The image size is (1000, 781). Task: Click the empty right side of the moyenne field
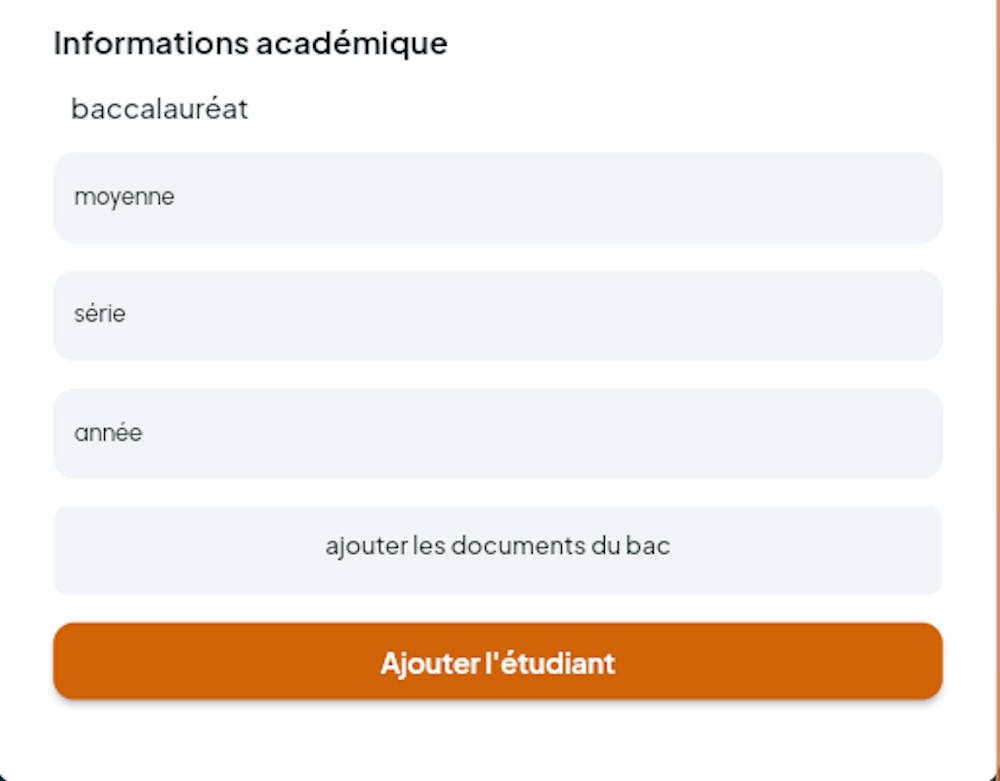pos(800,197)
